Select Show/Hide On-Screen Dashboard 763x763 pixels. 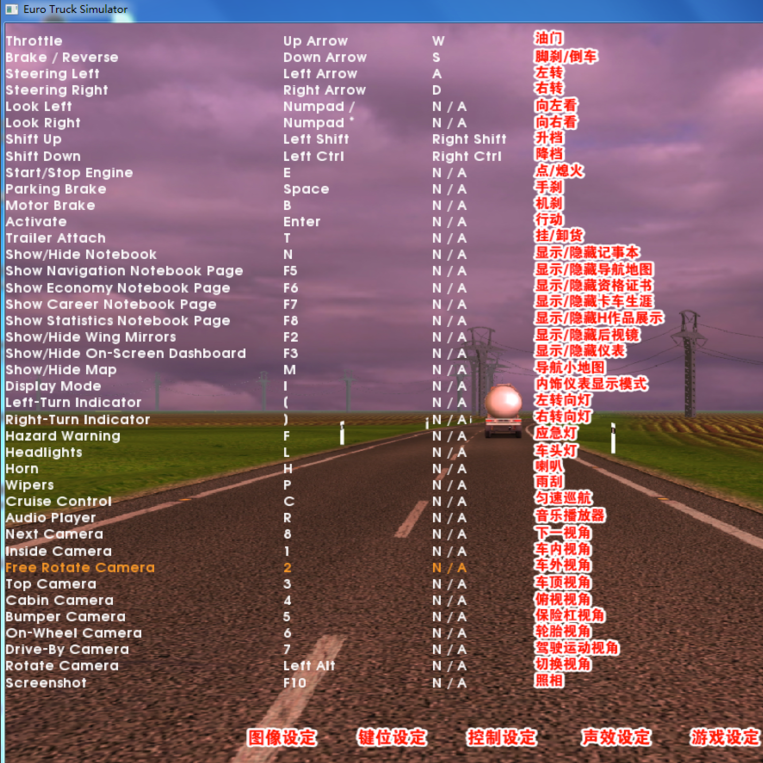[126, 353]
